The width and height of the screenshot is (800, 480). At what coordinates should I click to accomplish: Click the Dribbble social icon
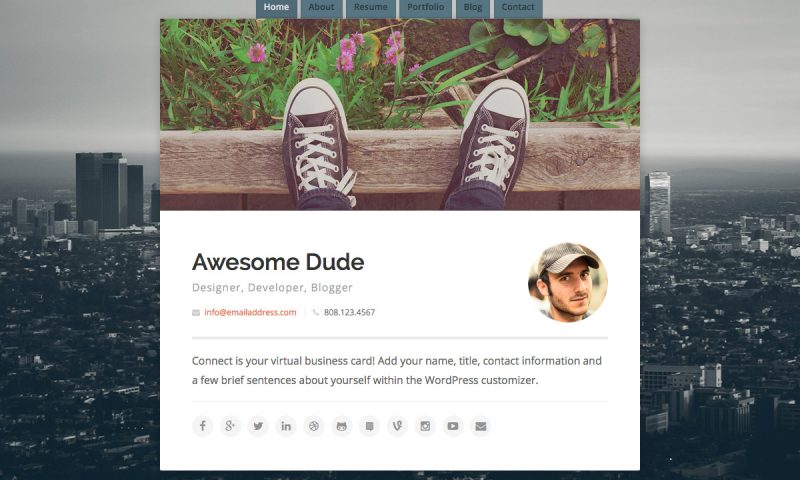[x=314, y=426]
